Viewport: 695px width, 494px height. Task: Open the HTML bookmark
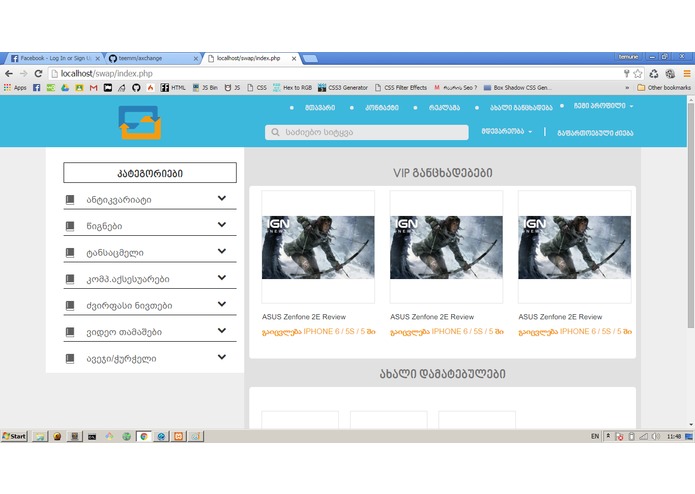(173, 88)
